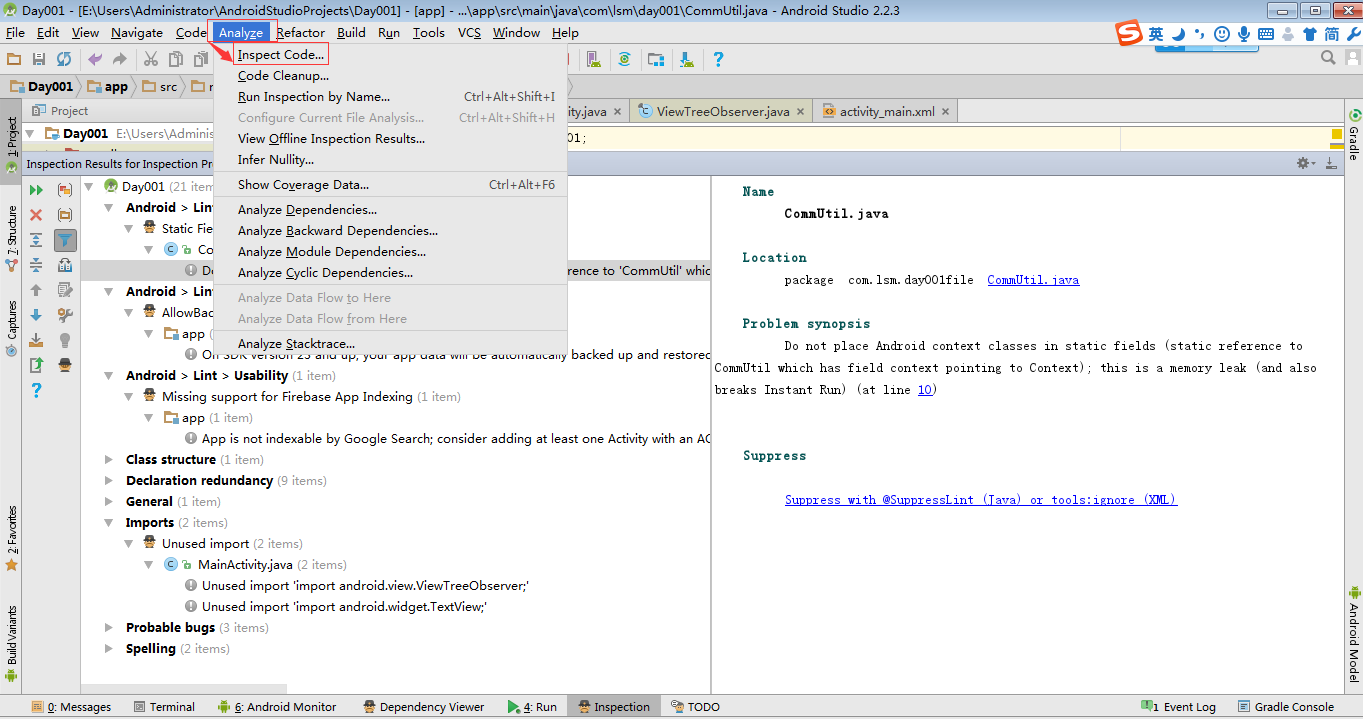Expand the Spelling node
Screen dimensions: 1363x719
(109, 649)
